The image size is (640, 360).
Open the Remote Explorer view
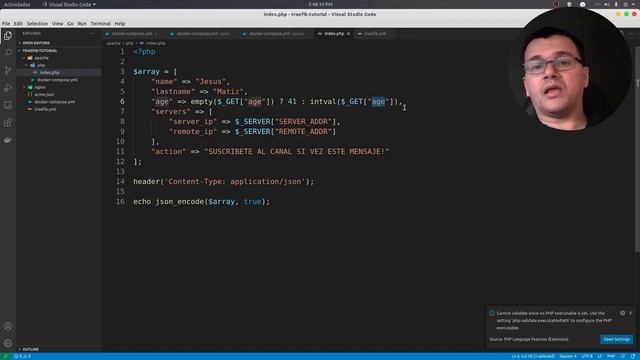tap(8, 105)
